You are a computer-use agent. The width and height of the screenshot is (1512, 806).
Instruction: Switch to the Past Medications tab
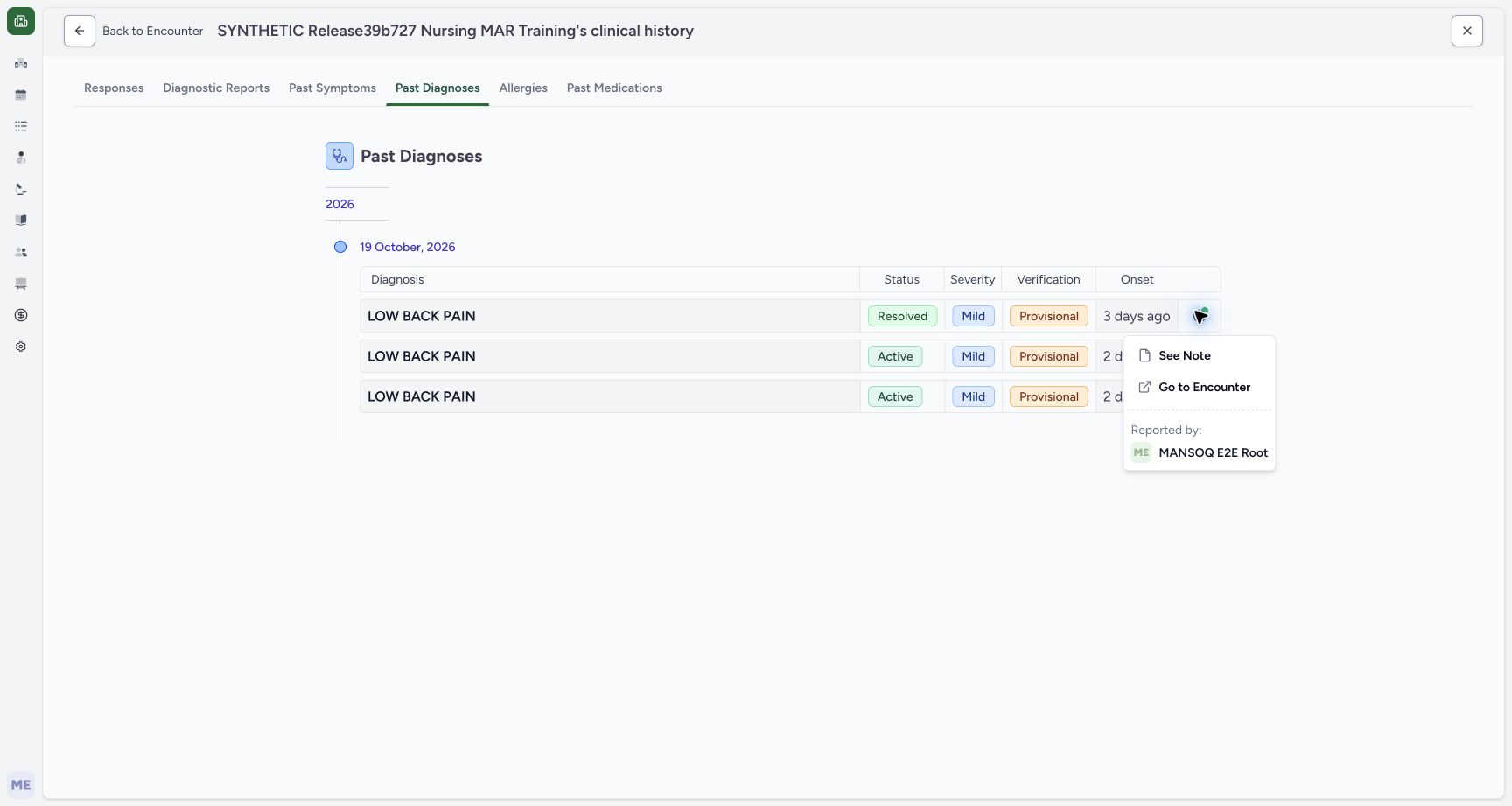[x=614, y=88]
